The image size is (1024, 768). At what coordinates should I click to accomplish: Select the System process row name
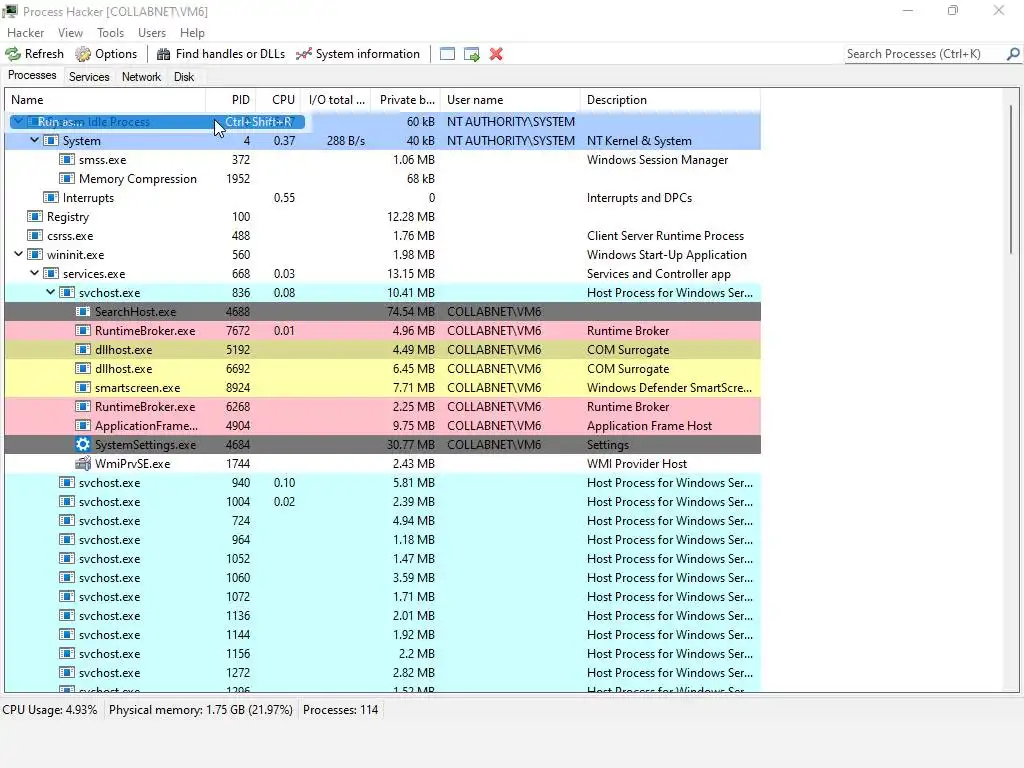(x=82, y=141)
